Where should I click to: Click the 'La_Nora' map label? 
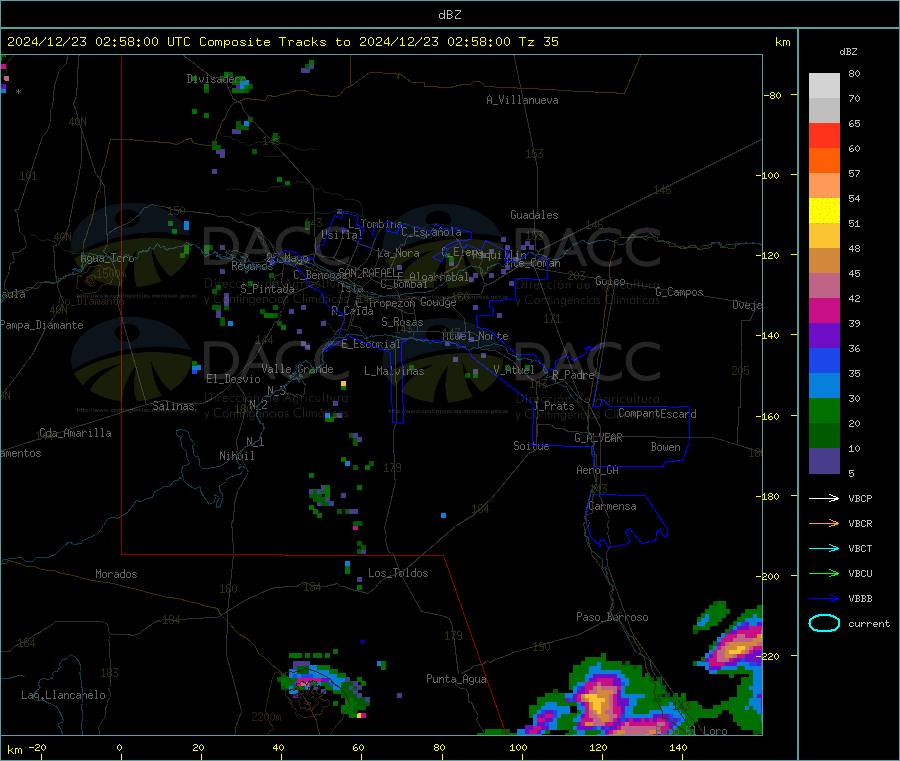coord(398,253)
